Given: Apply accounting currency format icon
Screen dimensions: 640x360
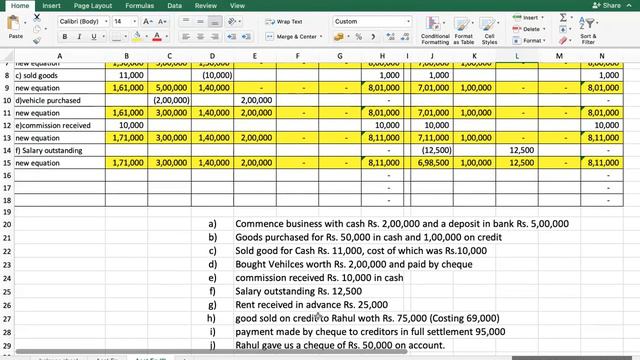Looking at the screenshot, I should coord(338,37).
